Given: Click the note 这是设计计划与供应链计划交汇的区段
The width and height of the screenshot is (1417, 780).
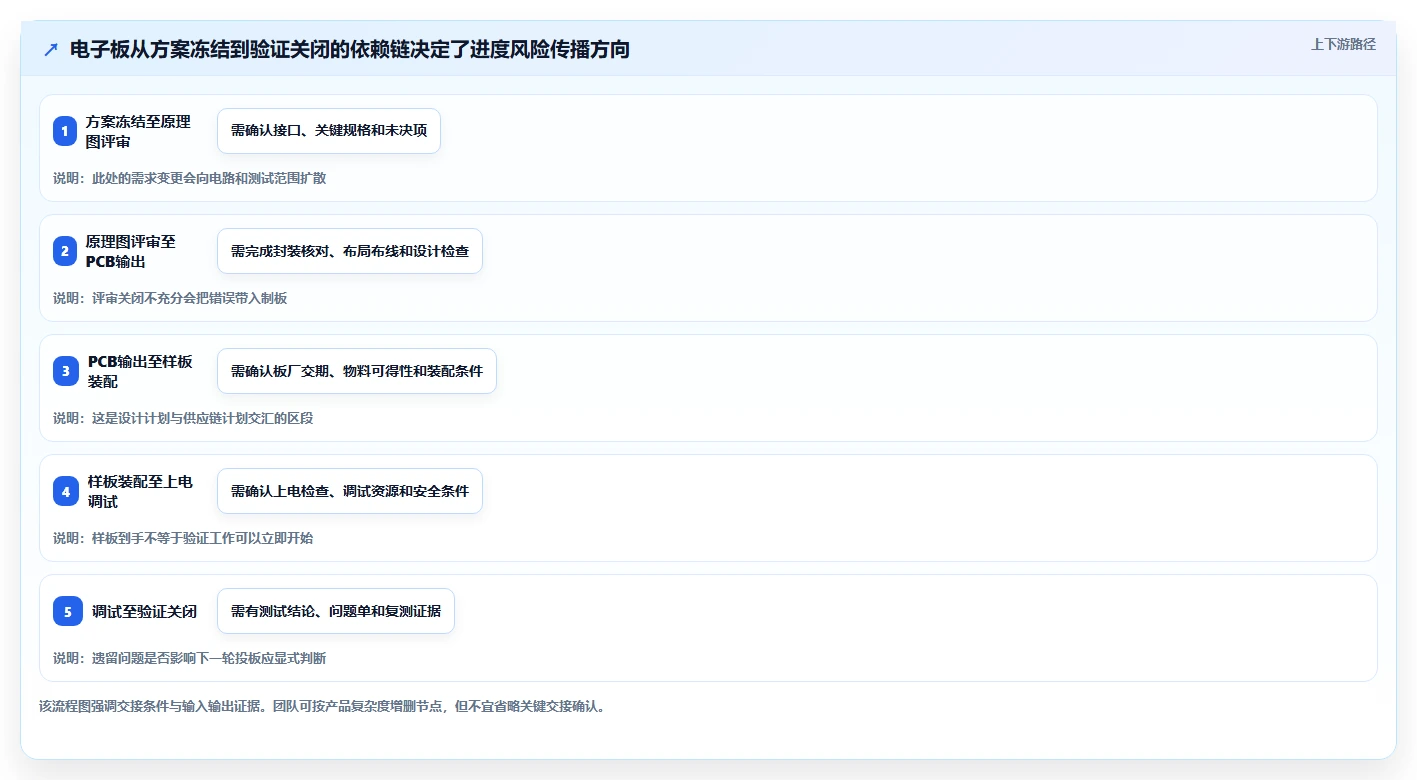Looking at the screenshot, I should [183, 418].
